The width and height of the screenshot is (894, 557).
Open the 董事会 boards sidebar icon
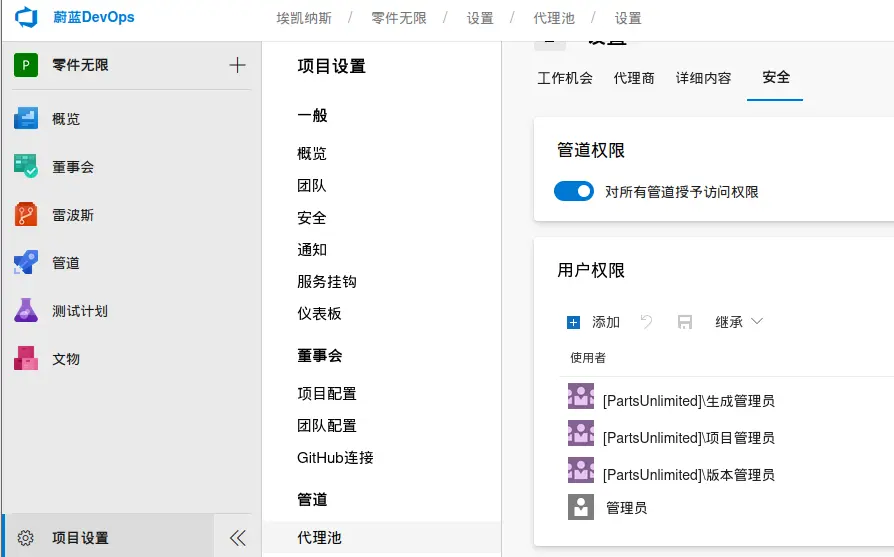[26, 166]
